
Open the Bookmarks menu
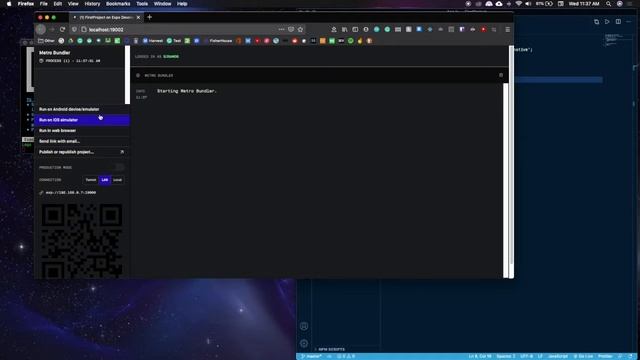(x=118, y=4)
